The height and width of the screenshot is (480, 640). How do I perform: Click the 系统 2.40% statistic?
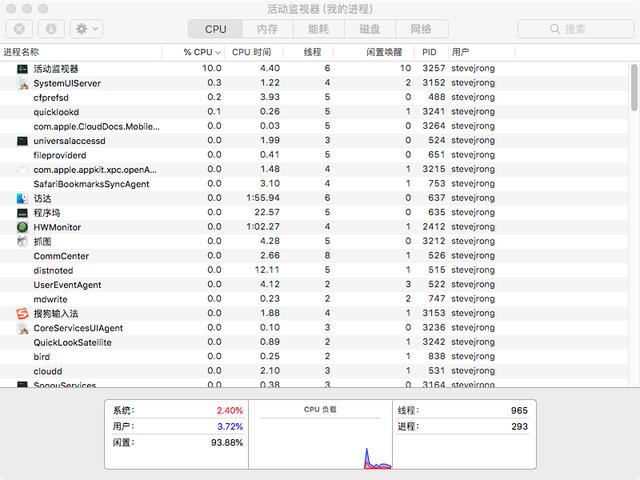178,410
